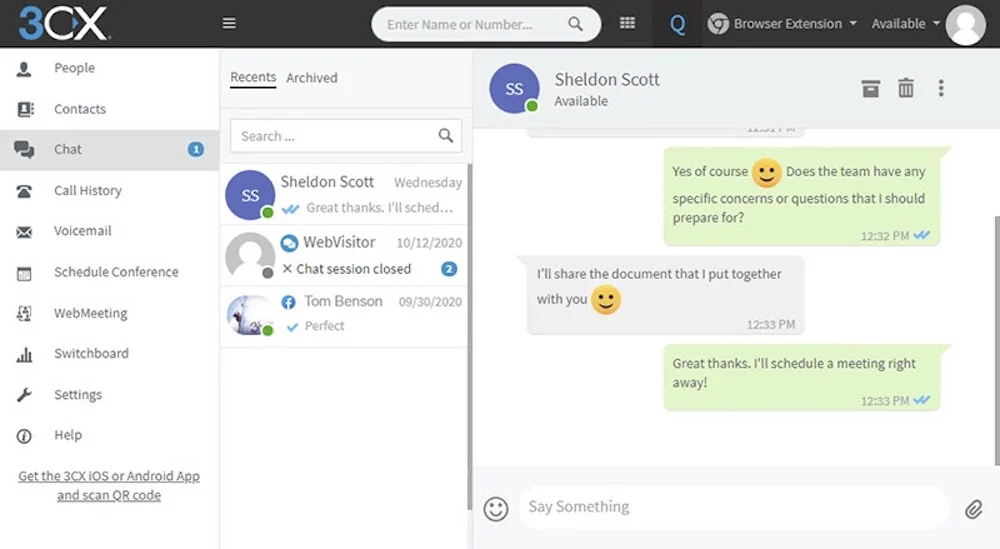Open the user profile avatar menu

point(965,25)
